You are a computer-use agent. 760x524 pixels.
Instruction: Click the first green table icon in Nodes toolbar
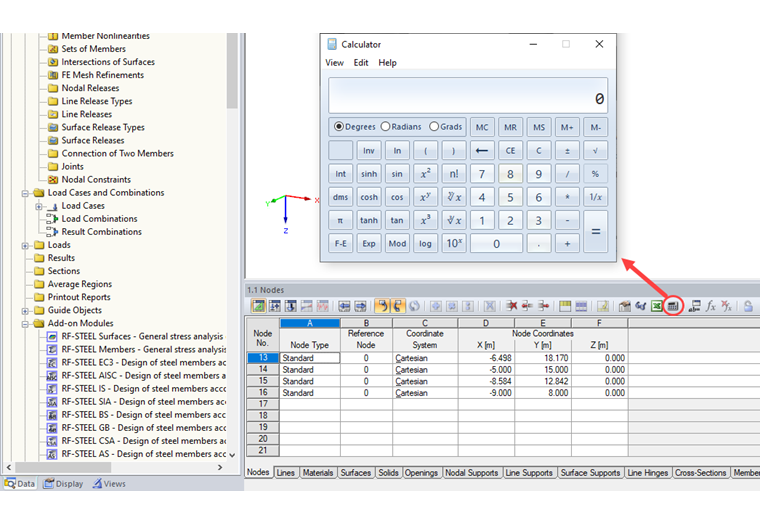point(258,306)
